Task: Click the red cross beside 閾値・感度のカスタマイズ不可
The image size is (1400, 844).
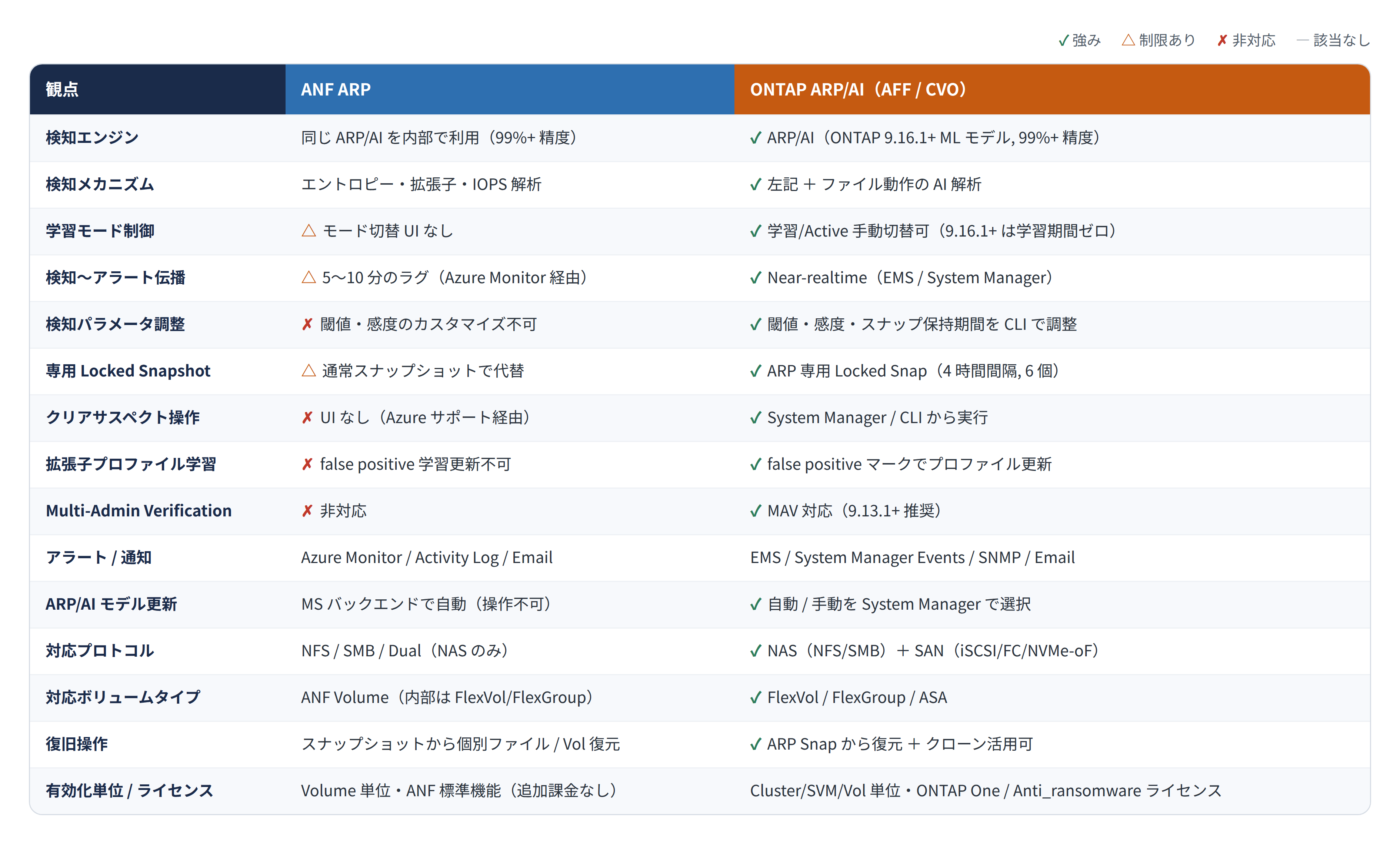Action: click(x=307, y=324)
